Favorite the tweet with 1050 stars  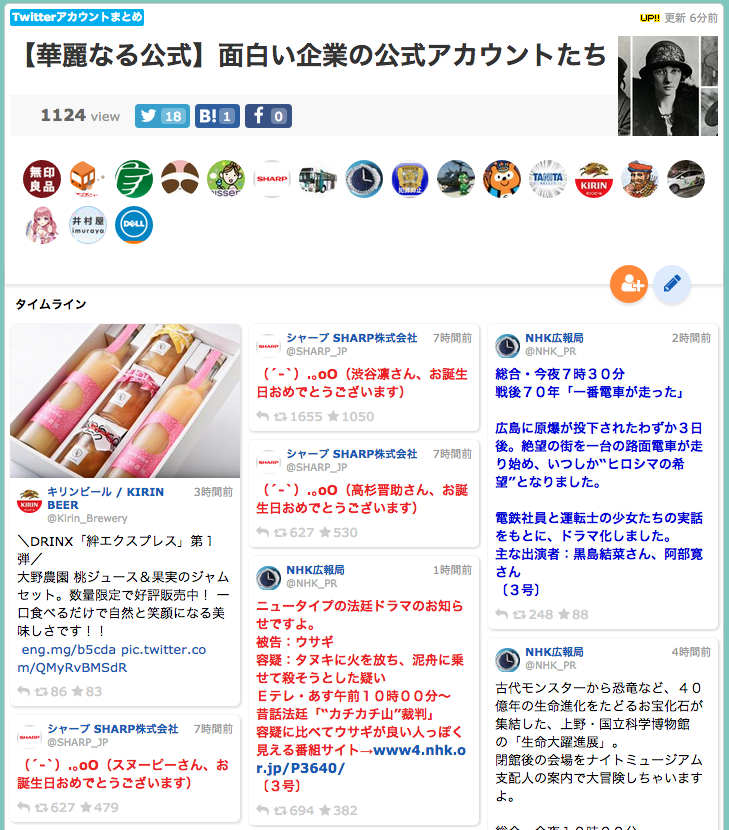click(x=350, y=417)
